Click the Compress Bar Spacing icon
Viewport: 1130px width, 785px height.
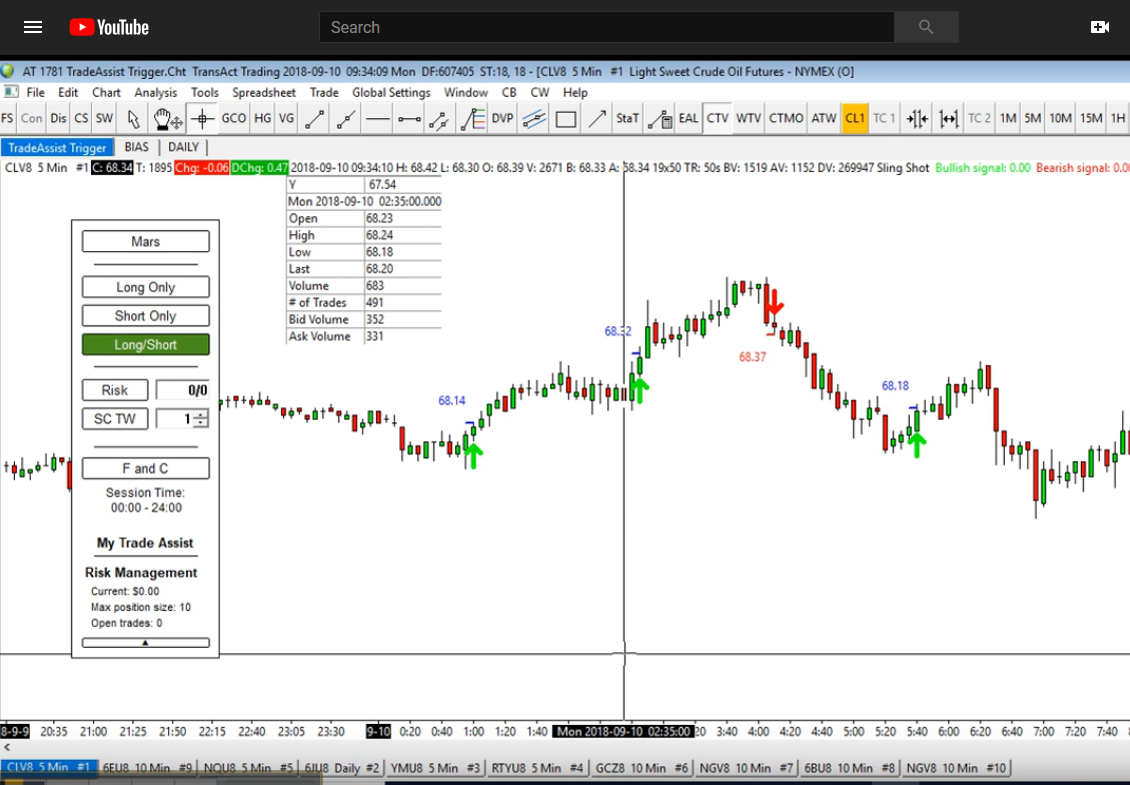917,119
